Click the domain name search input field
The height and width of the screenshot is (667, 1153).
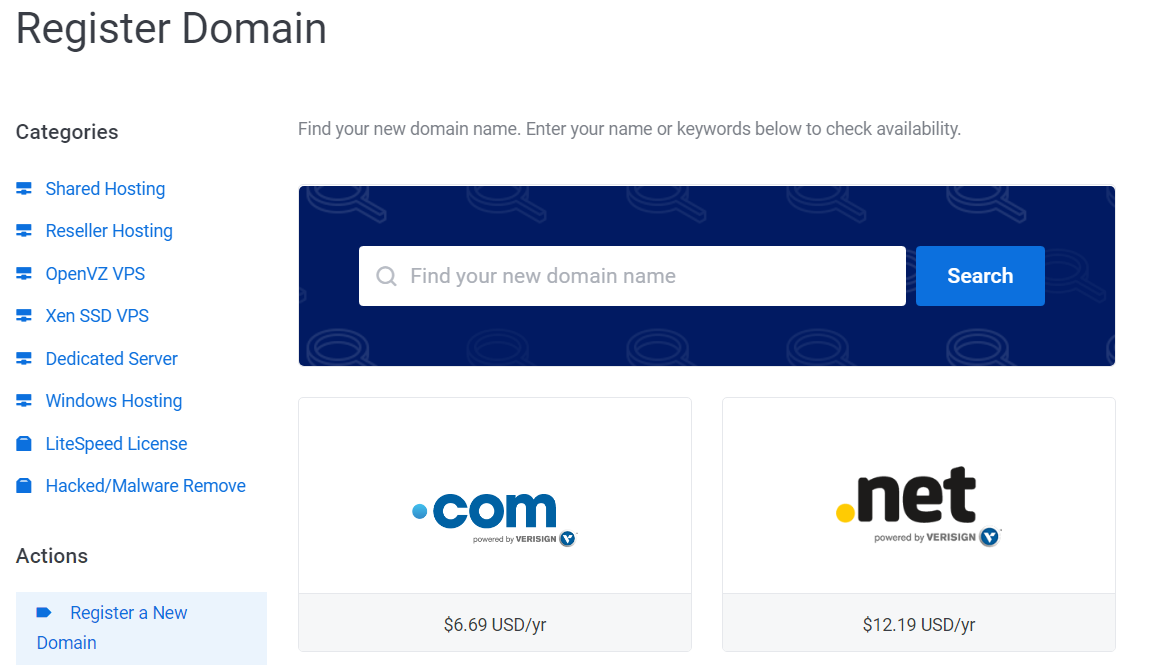tap(630, 275)
